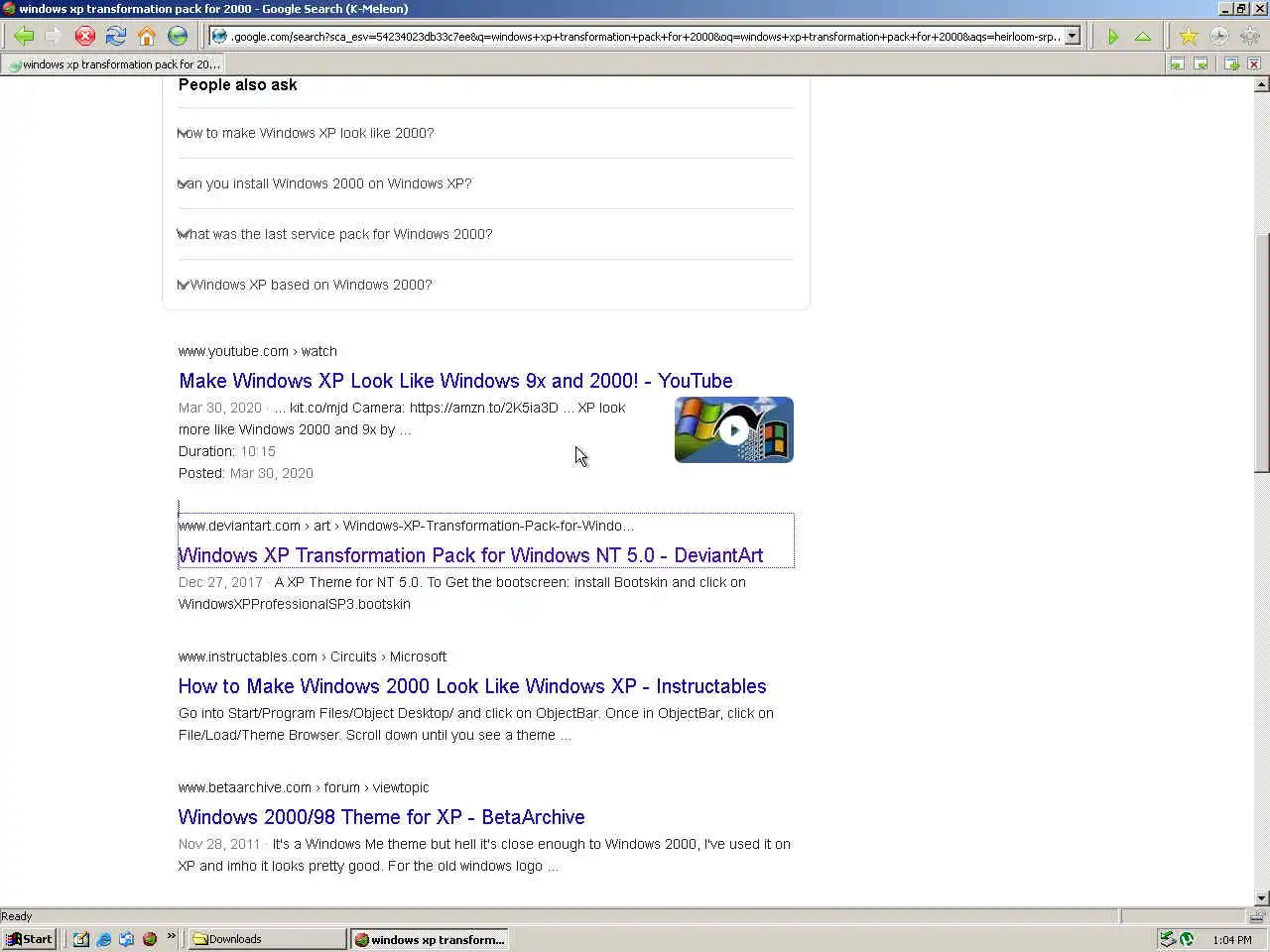1270x952 pixels.
Task: Play the YouTube video thumbnail
Action: (x=734, y=429)
